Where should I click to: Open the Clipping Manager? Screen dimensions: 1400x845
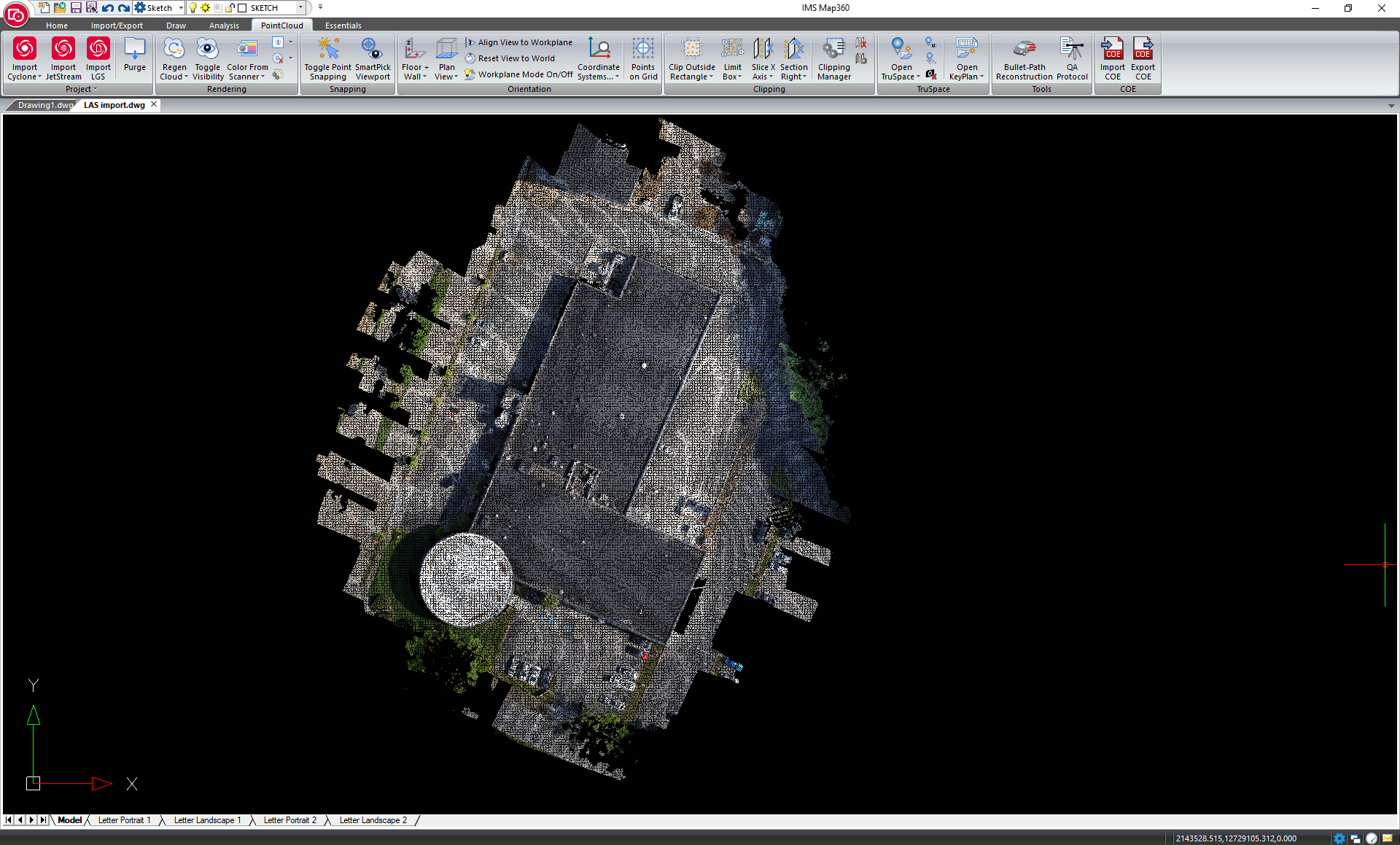pyautogui.click(x=833, y=50)
